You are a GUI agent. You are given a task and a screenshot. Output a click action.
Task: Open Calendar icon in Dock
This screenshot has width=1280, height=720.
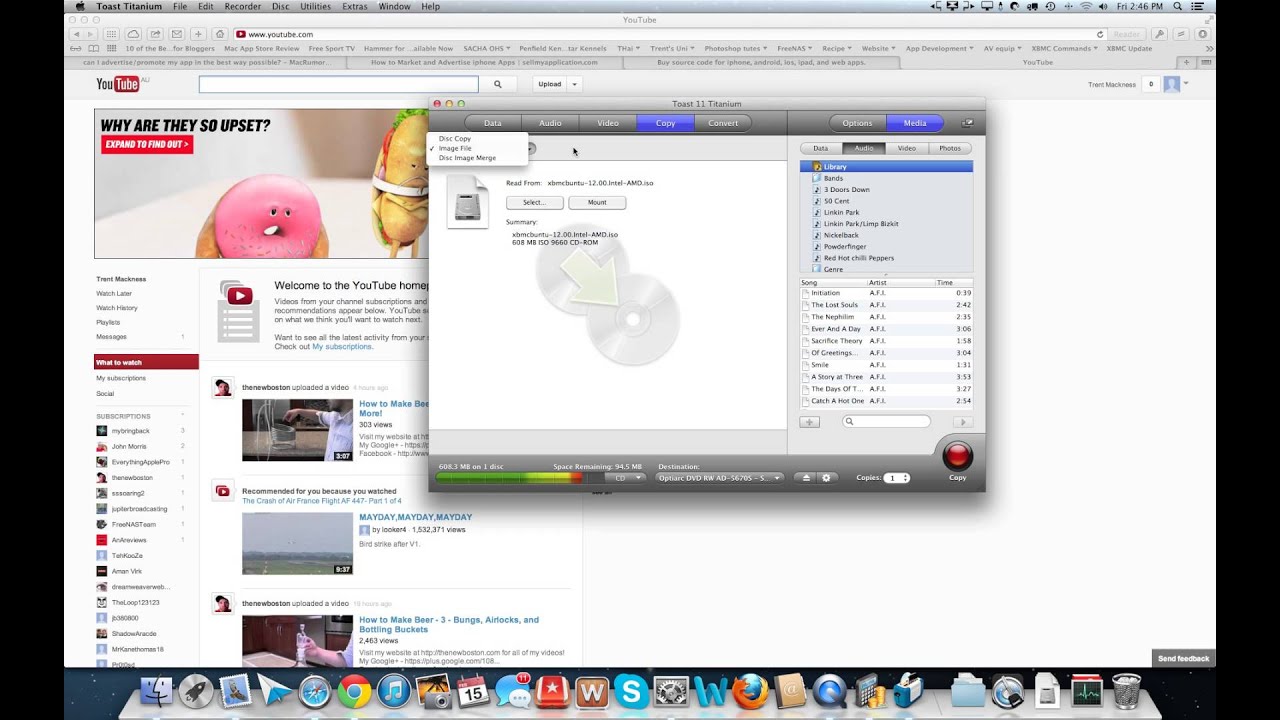(472, 691)
